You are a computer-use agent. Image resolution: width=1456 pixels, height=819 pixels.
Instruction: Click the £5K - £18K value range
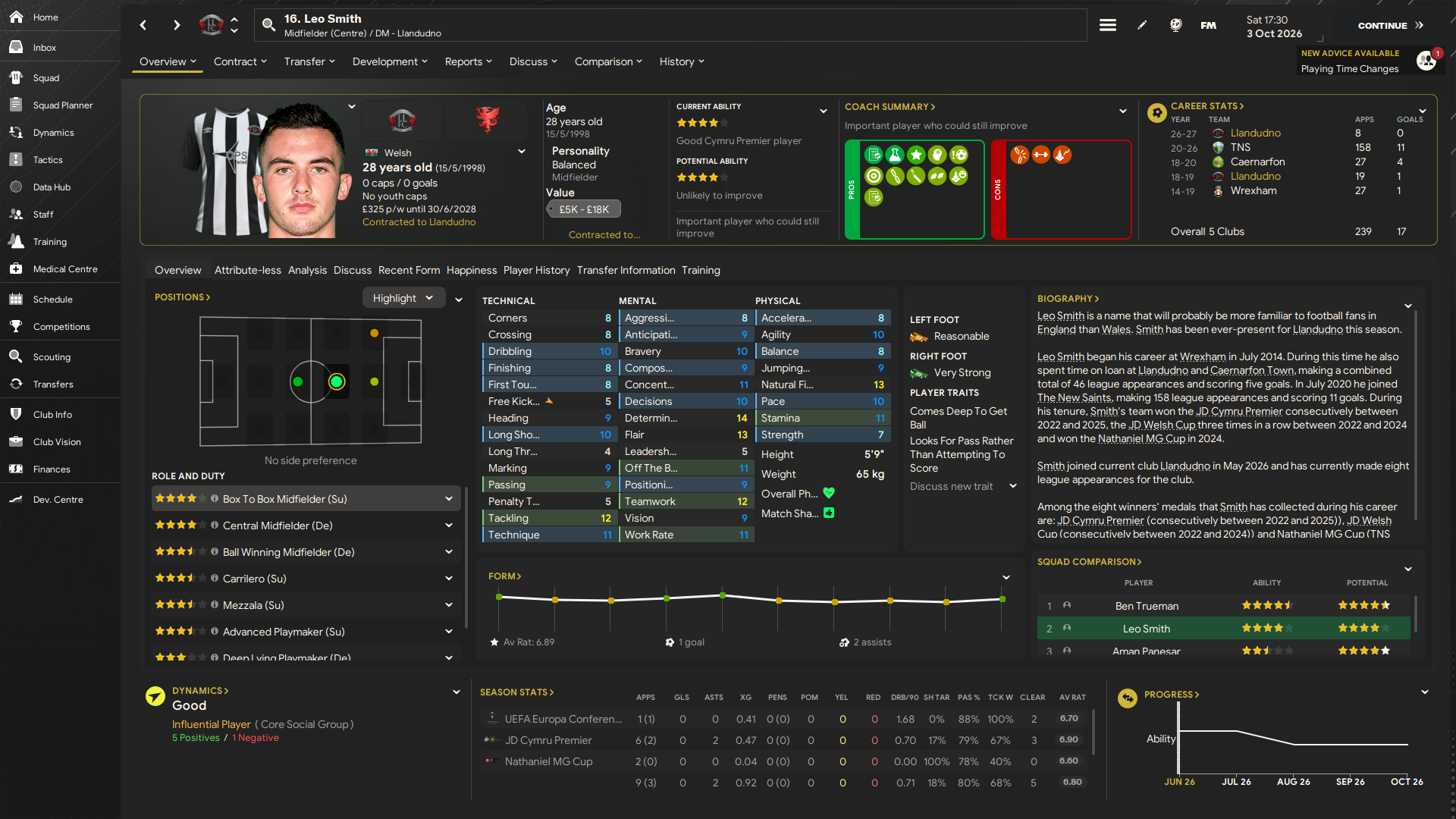click(x=583, y=209)
